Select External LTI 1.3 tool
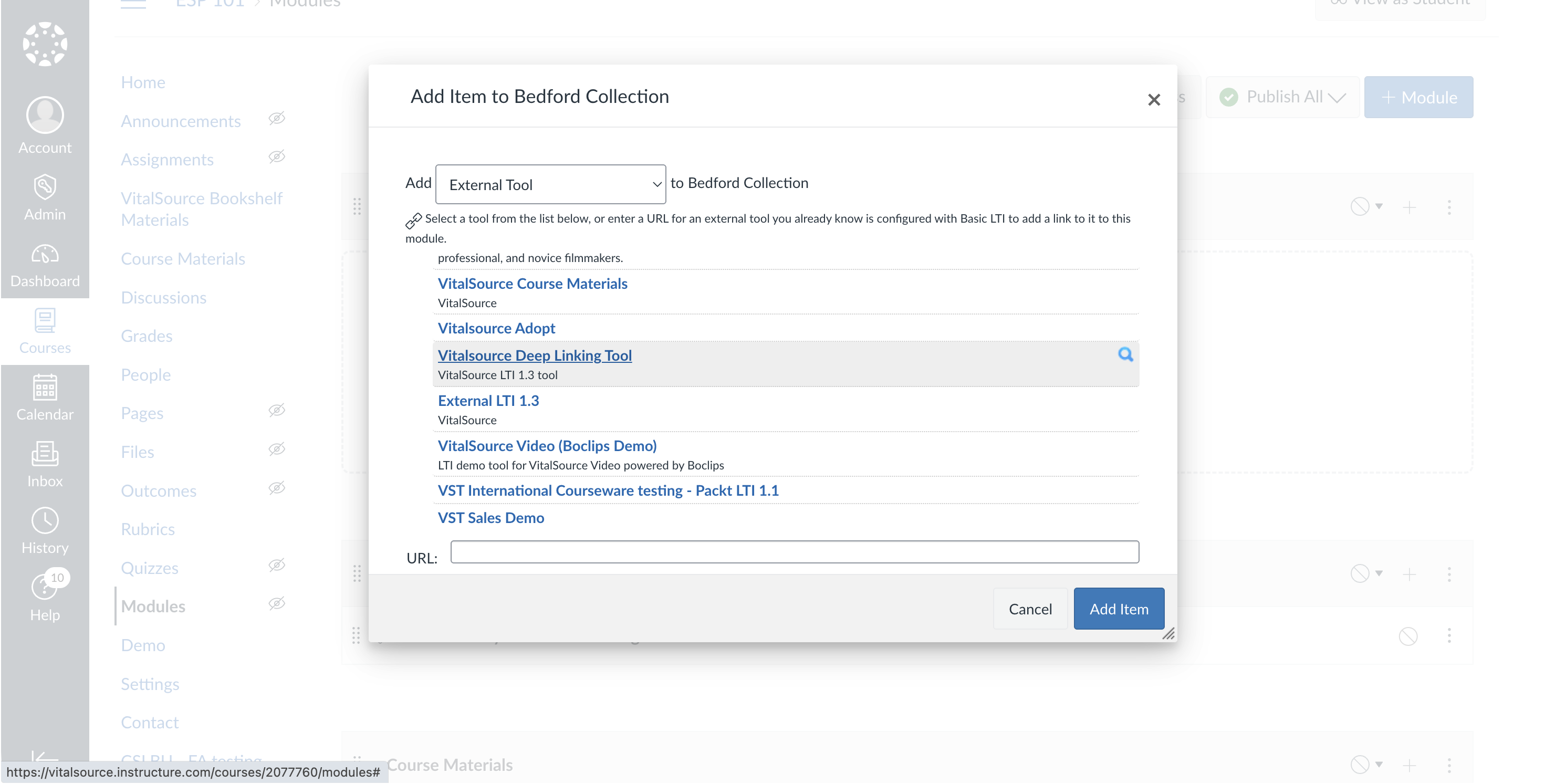 point(488,400)
